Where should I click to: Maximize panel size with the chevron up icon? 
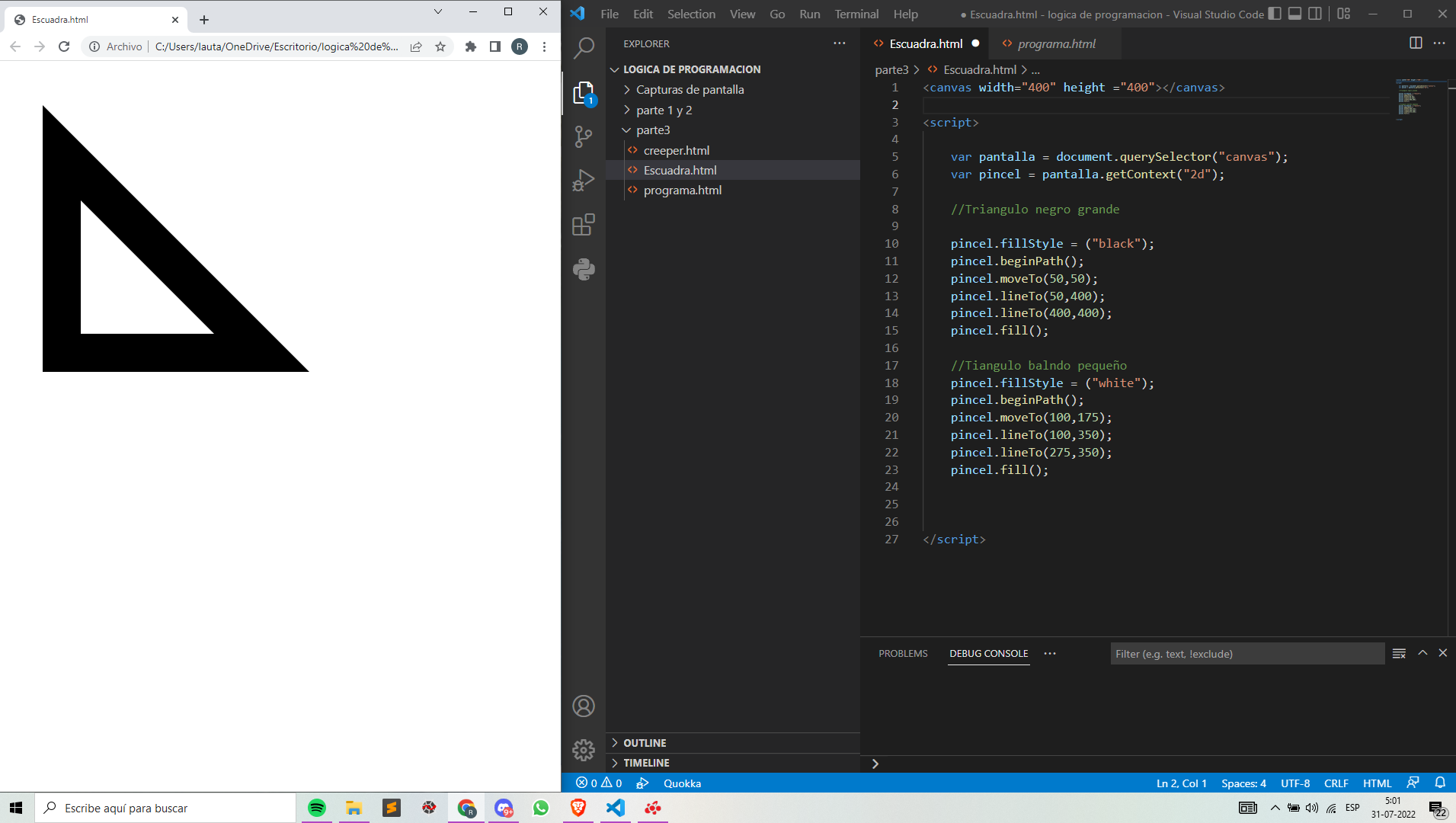tap(1422, 653)
